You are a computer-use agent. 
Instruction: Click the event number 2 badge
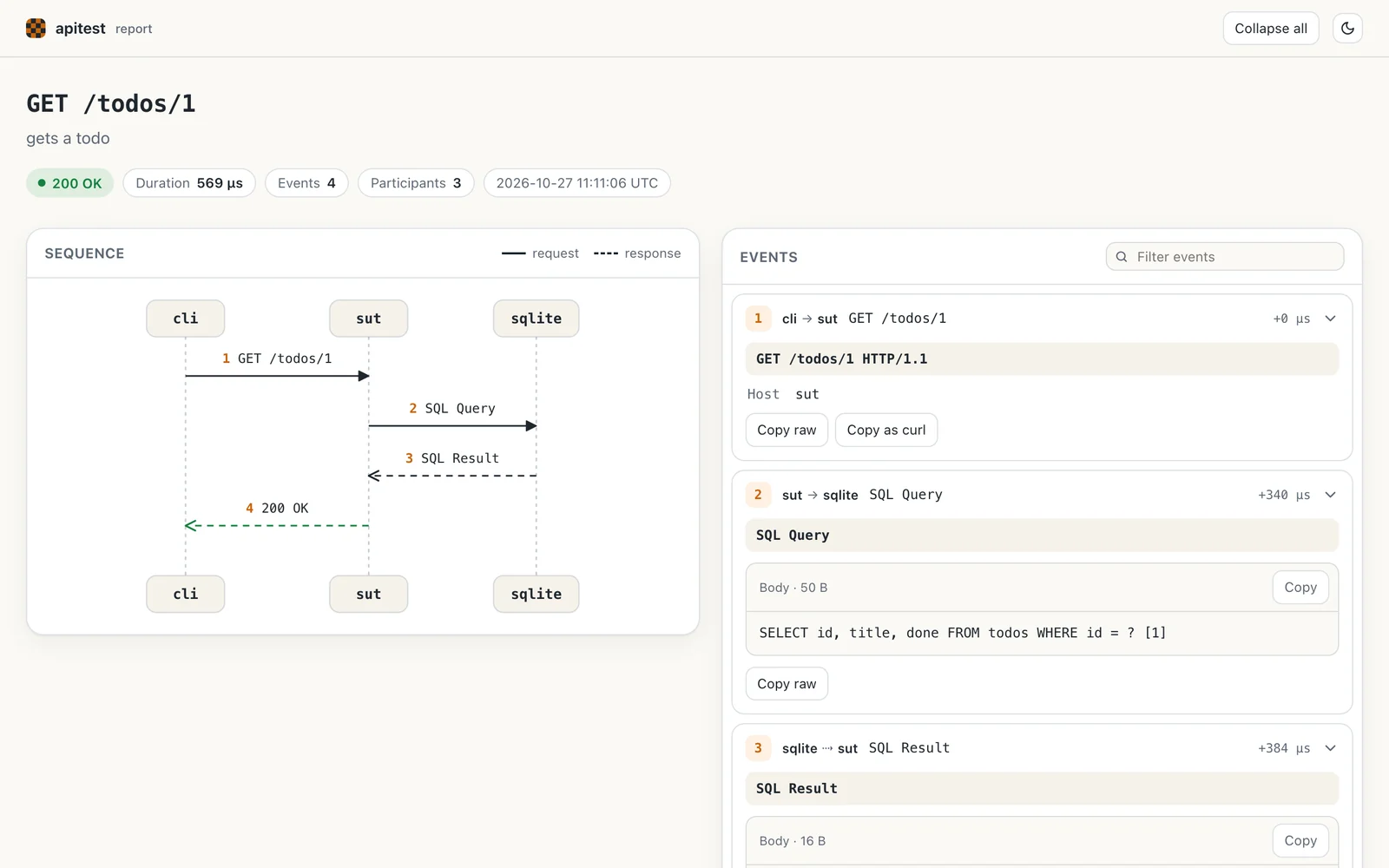point(758,495)
